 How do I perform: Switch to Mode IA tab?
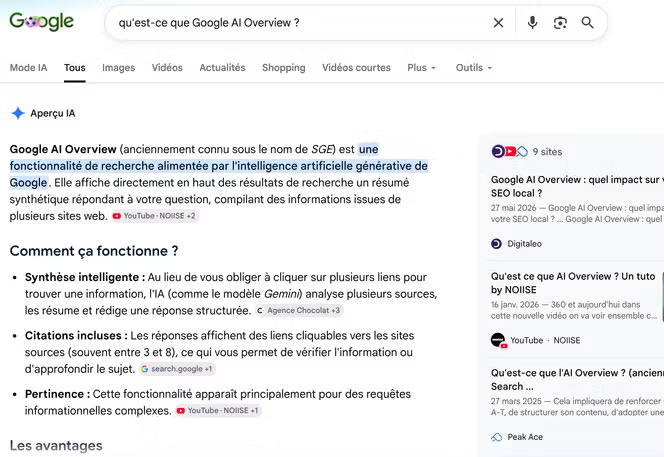pos(28,68)
